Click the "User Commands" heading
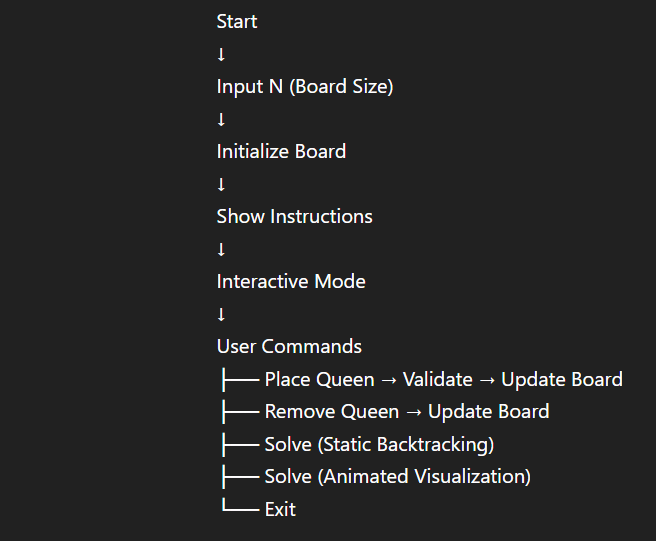The image size is (656, 541). tap(289, 346)
